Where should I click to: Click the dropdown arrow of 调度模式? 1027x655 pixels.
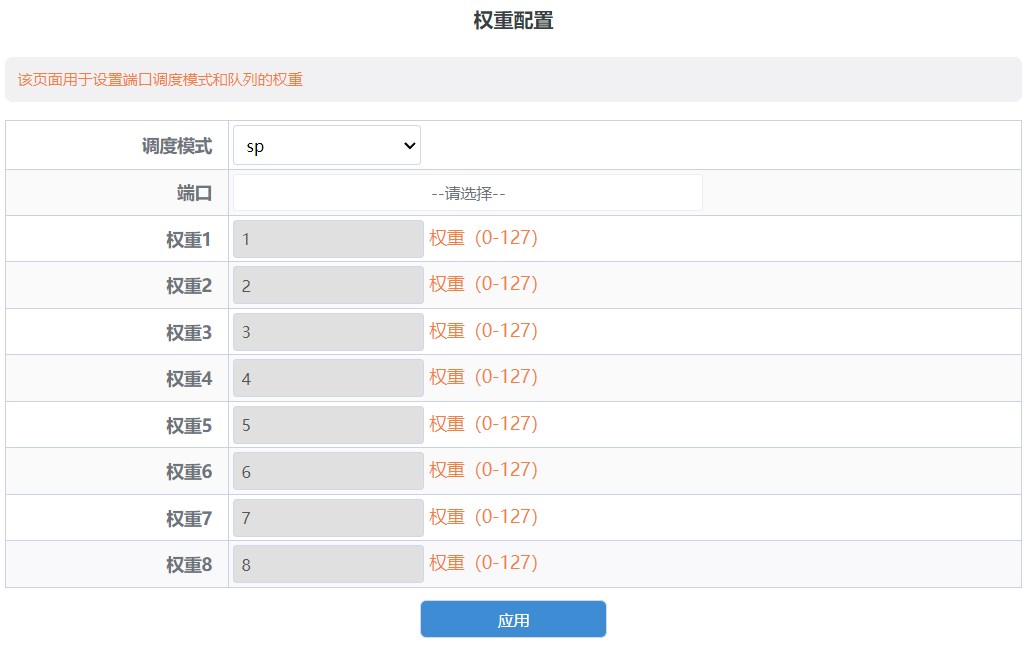pos(409,145)
